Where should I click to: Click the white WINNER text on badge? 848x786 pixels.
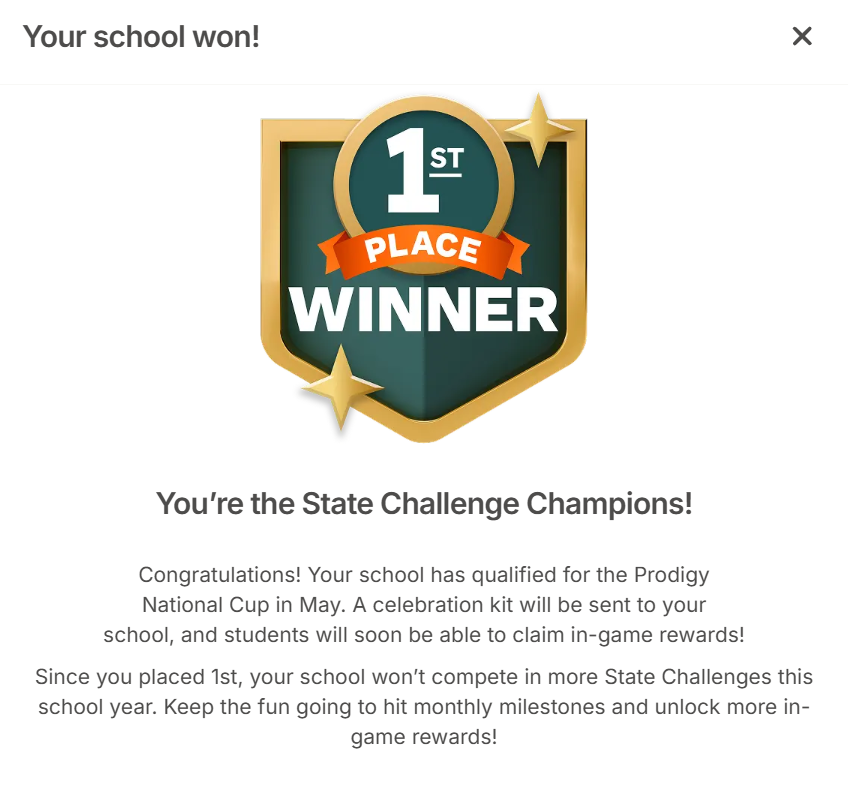coord(424,310)
